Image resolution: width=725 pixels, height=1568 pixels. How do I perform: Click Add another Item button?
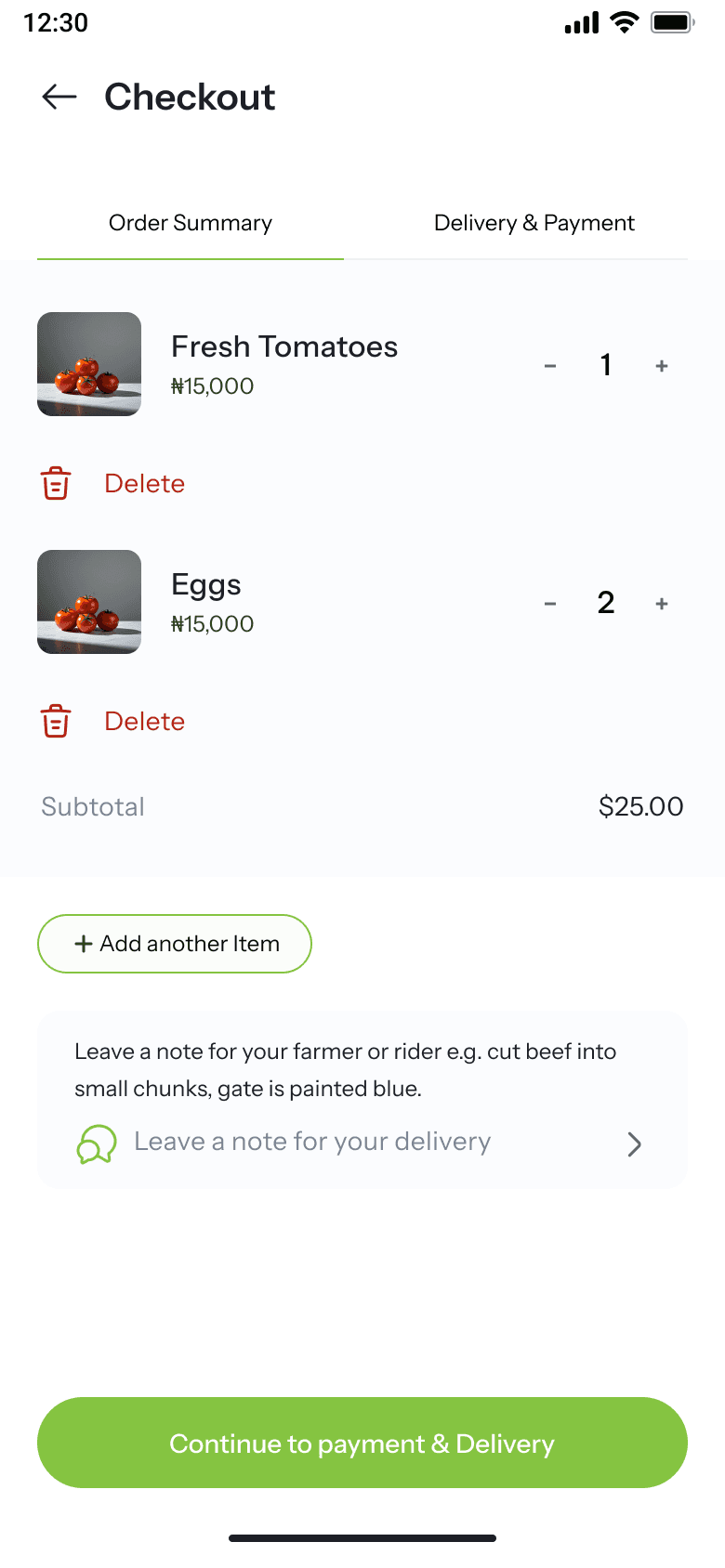(x=175, y=944)
